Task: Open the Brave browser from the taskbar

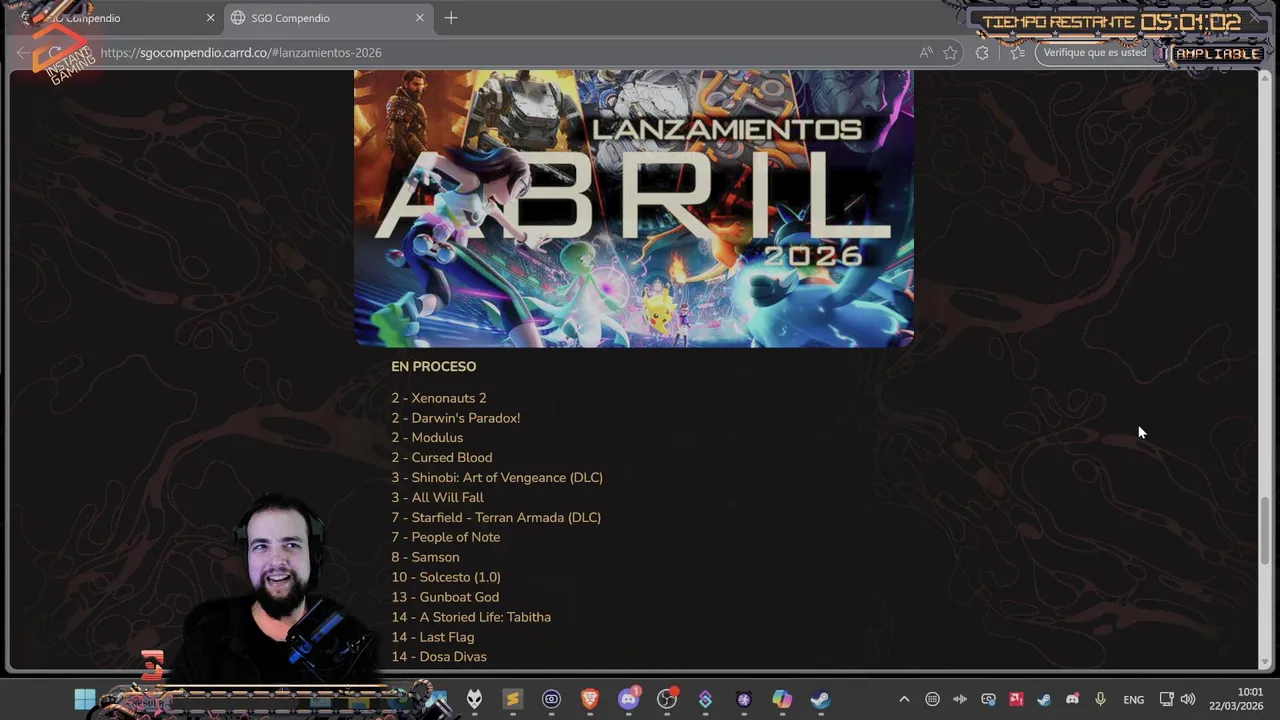Action: click(x=590, y=699)
